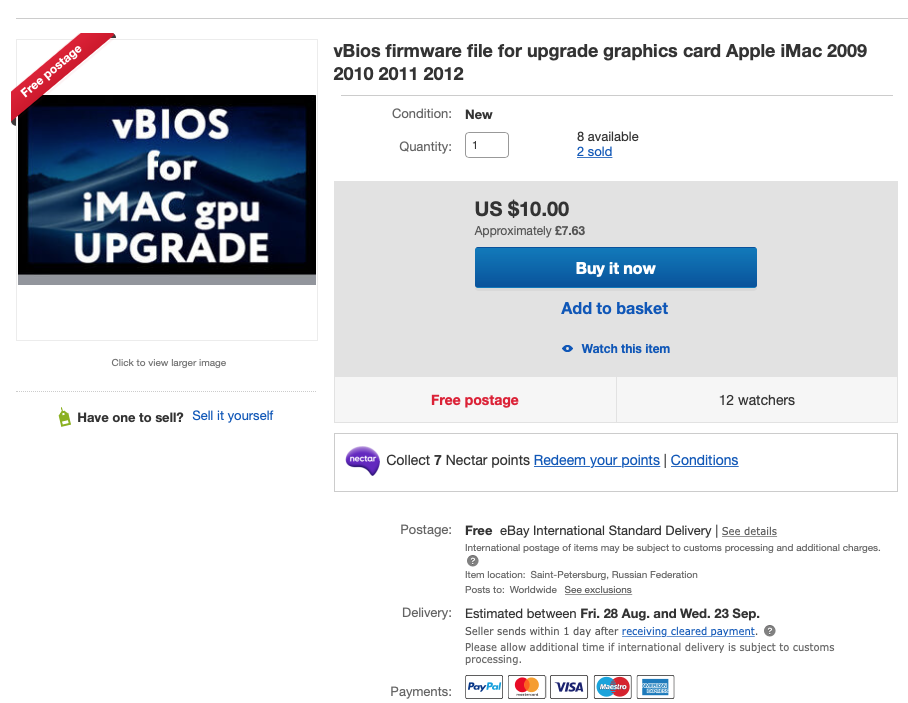Click the purple Nectar logo

(x=362, y=460)
